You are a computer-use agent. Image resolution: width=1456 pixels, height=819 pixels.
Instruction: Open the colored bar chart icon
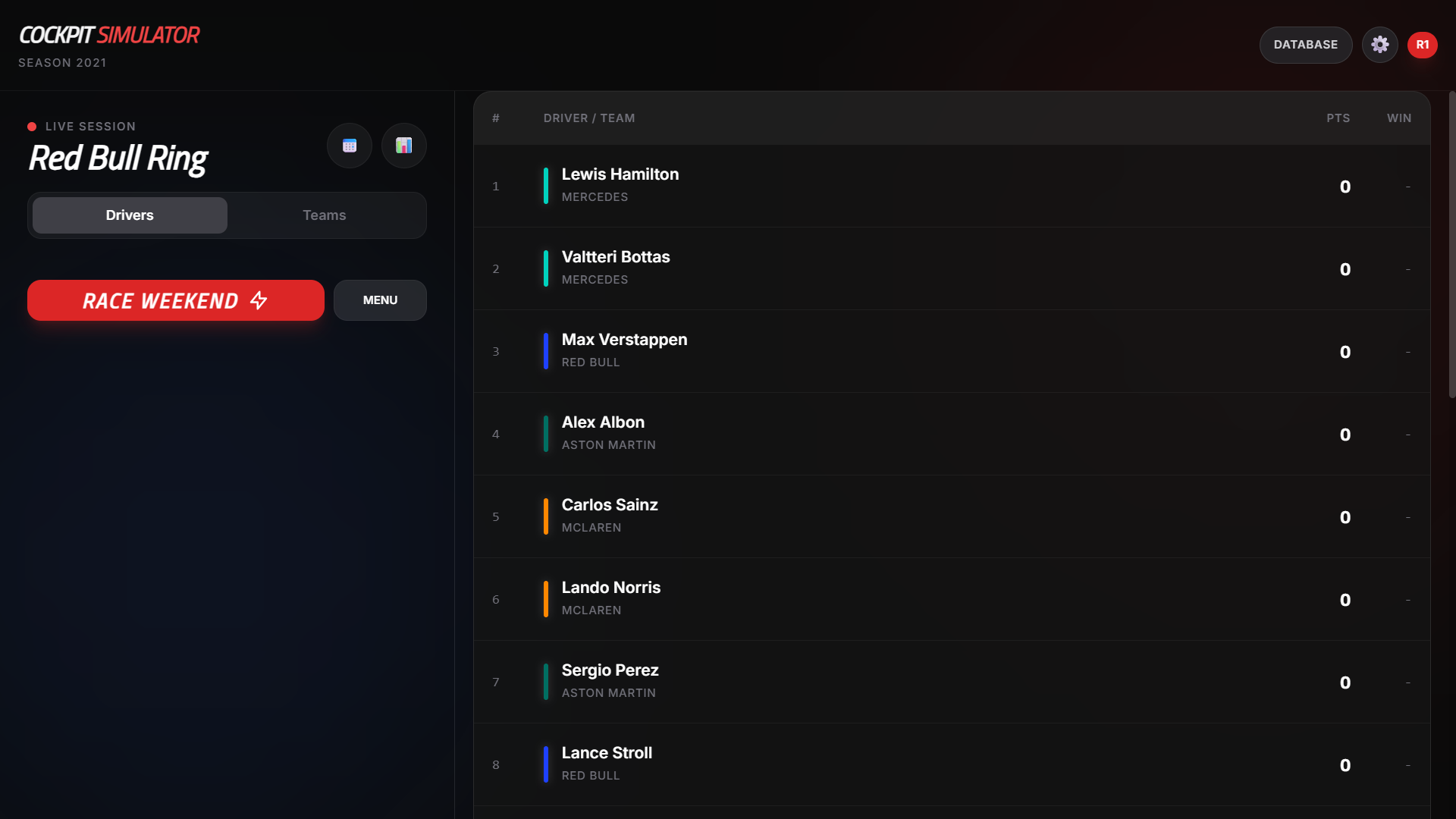pos(404,146)
